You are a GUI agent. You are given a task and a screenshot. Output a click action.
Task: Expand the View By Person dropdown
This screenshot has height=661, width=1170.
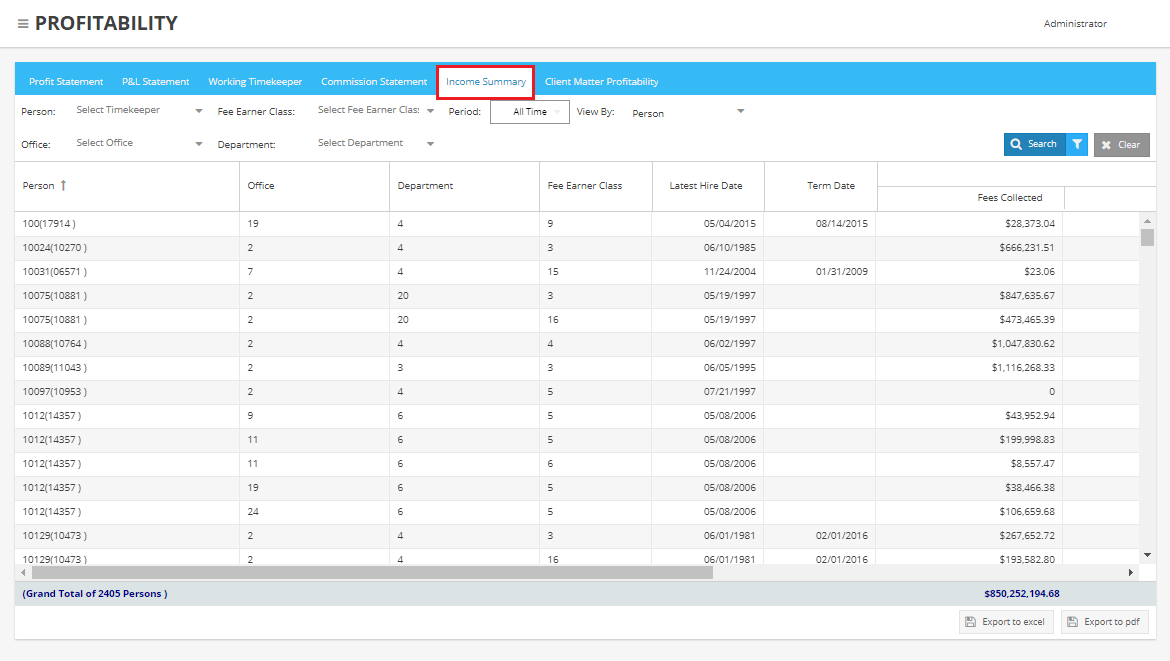[x=740, y=112]
